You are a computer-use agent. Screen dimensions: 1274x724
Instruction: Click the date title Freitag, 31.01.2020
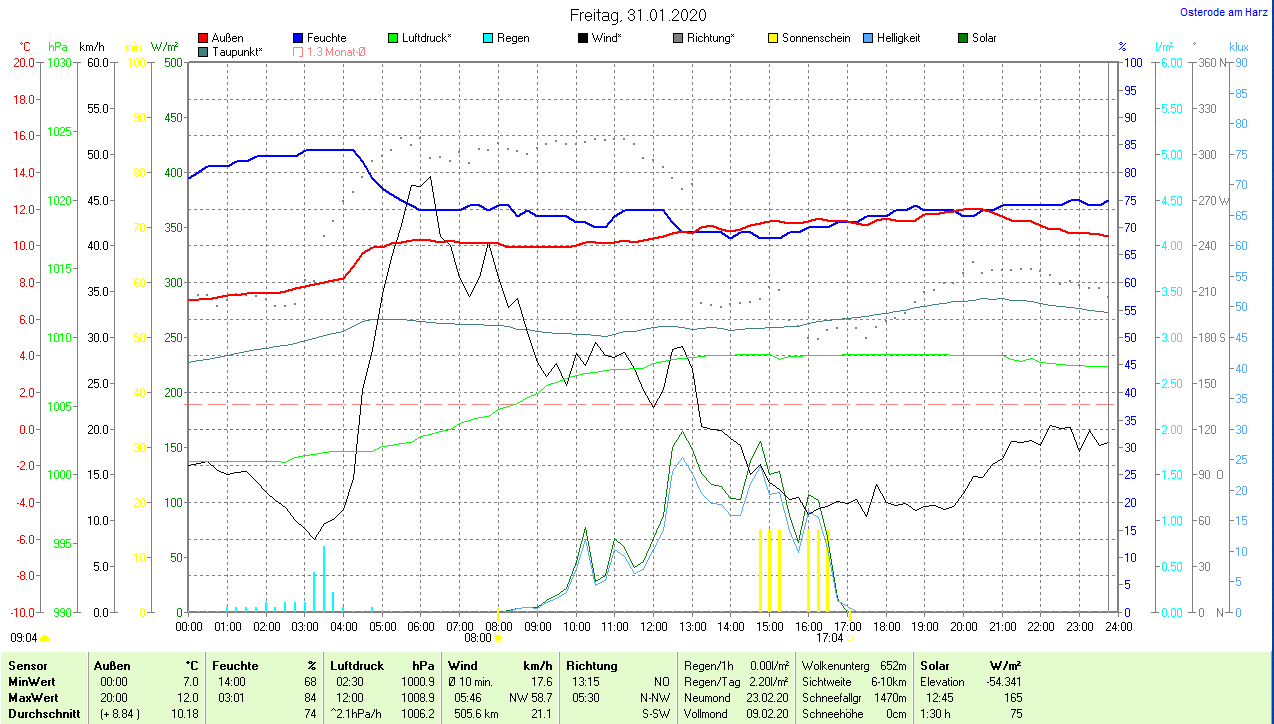click(x=637, y=15)
